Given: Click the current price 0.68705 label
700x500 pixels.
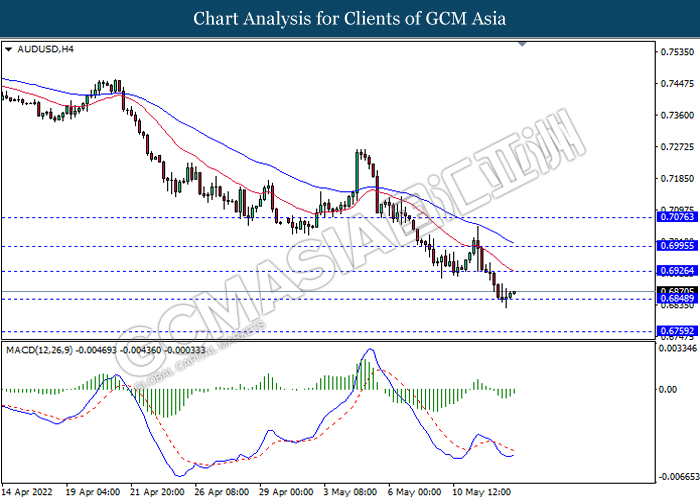Looking at the screenshot, I should point(677,291).
